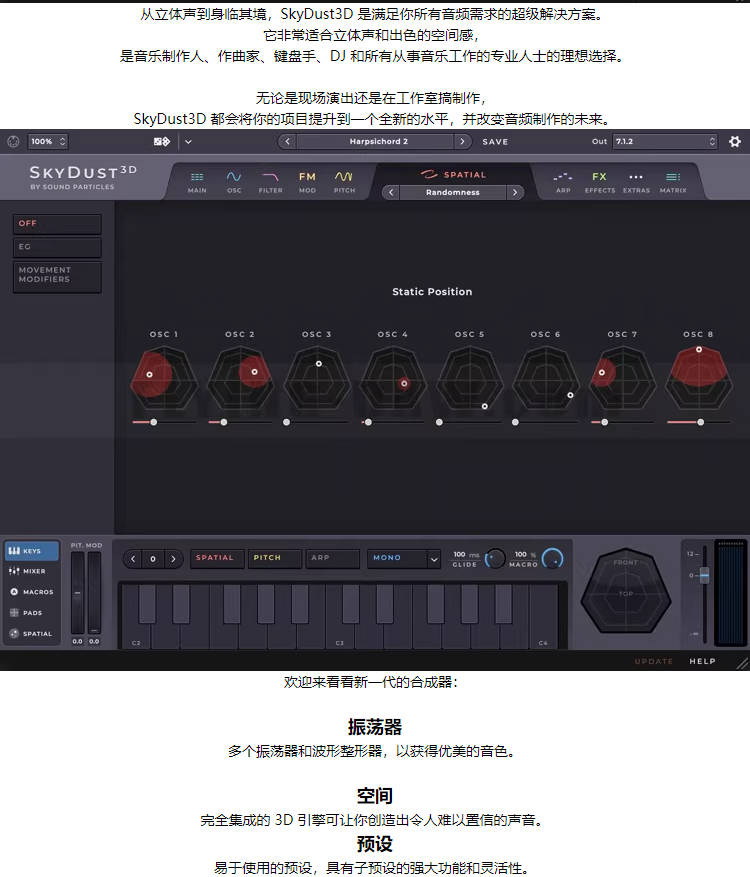The height and width of the screenshot is (877, 750).
Task: Click the randomize dice icon
Action: (x=162, y=142)
